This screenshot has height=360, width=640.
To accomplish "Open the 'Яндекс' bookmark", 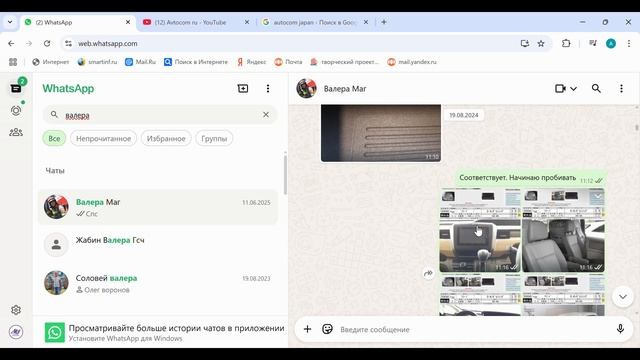I will coord(251,62).
